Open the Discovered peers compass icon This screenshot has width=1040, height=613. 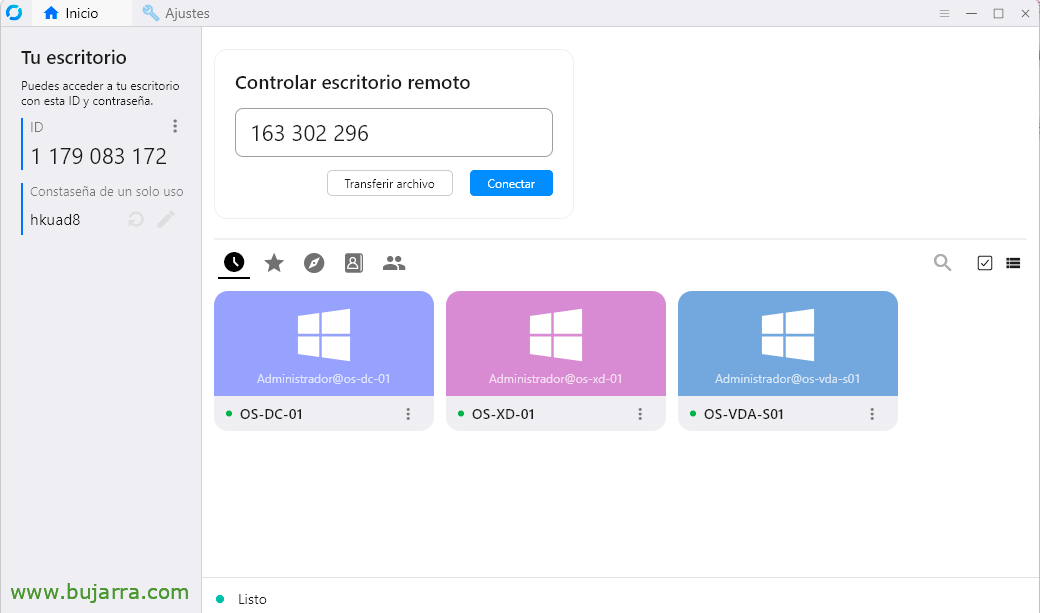click(313, 262)
